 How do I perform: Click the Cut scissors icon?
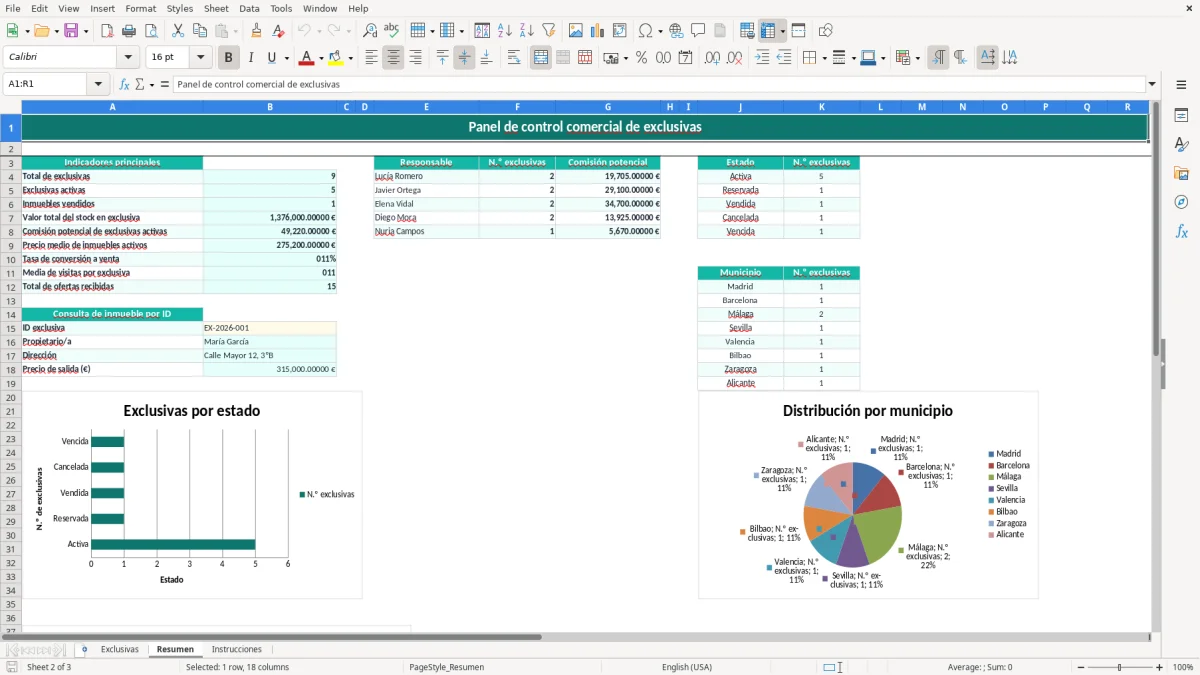click(177, 31)
